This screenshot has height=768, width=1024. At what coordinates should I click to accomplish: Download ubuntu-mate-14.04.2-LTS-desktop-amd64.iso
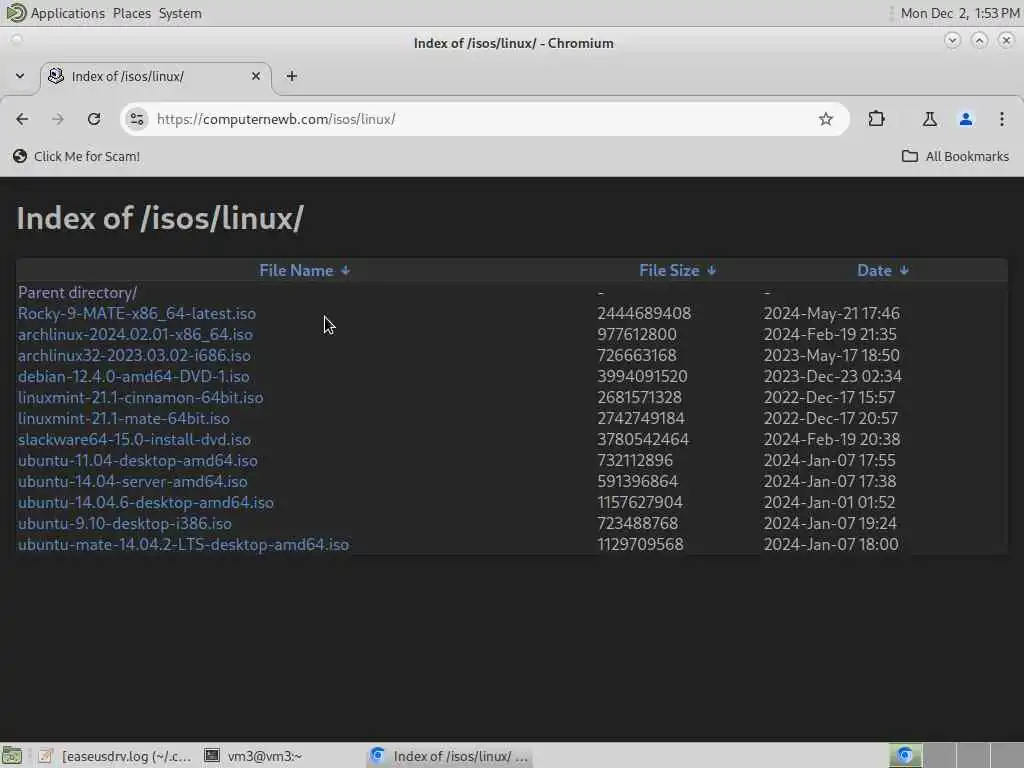click(x=184, y=544)
